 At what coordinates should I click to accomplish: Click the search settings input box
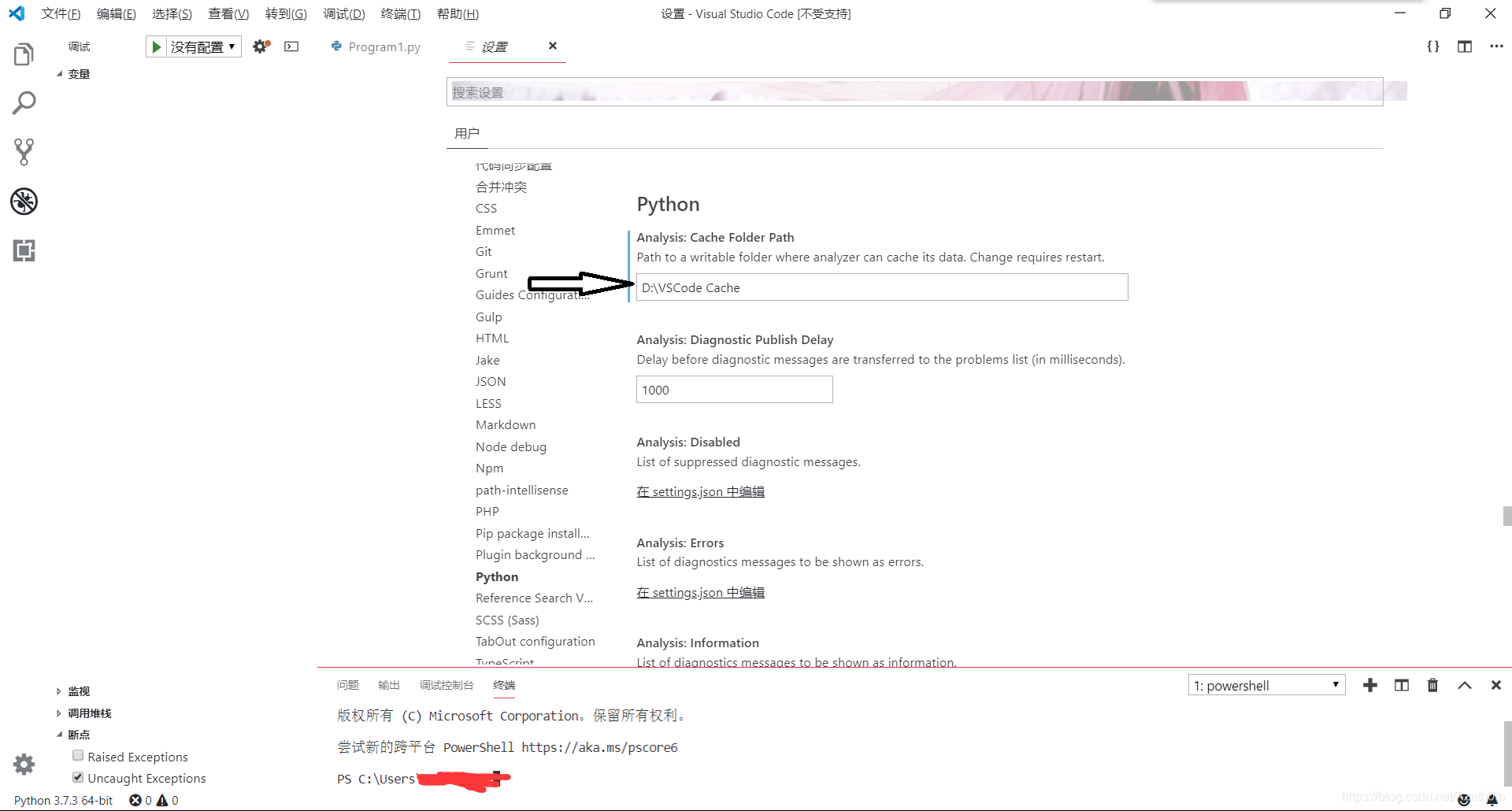click(x=914, y=92)
